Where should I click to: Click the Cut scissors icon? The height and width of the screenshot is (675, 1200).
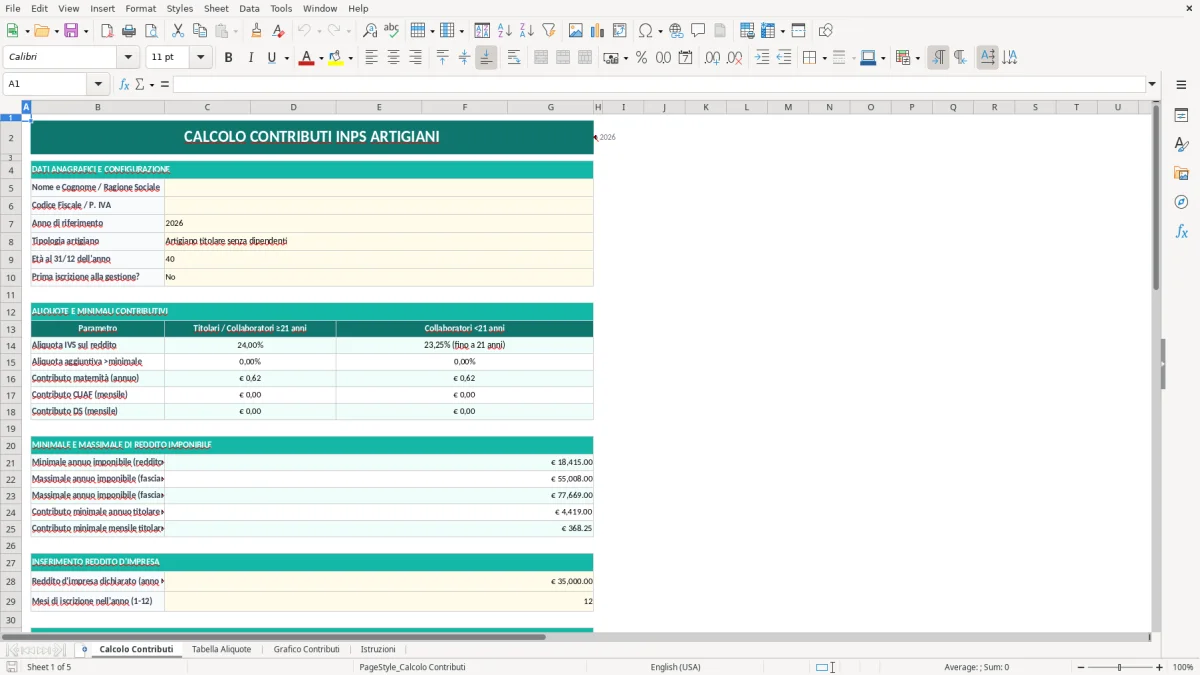(x=178, y=31)
